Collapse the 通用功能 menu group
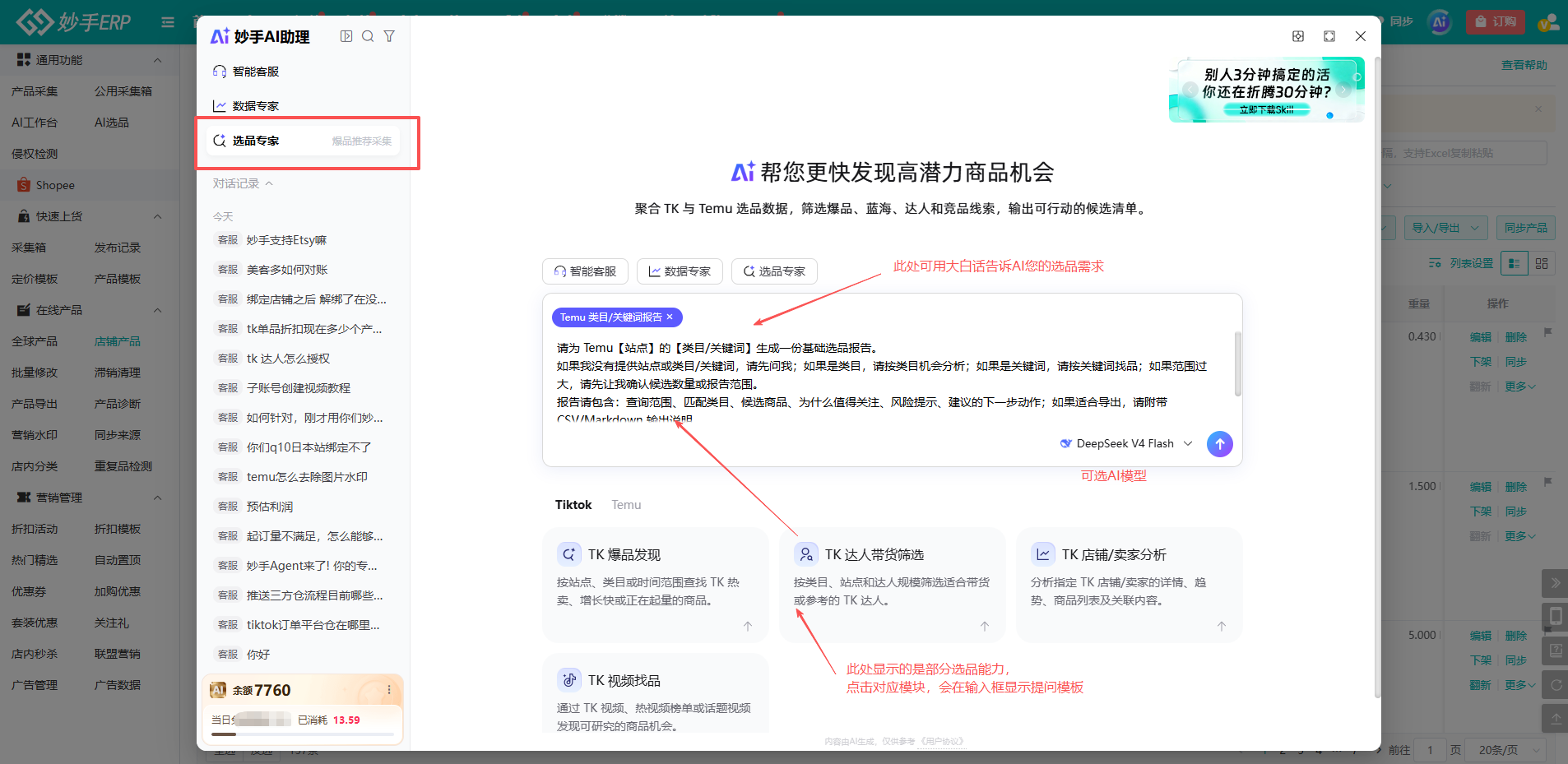This screenshot has height=764, width=1568. click(157, 60)
